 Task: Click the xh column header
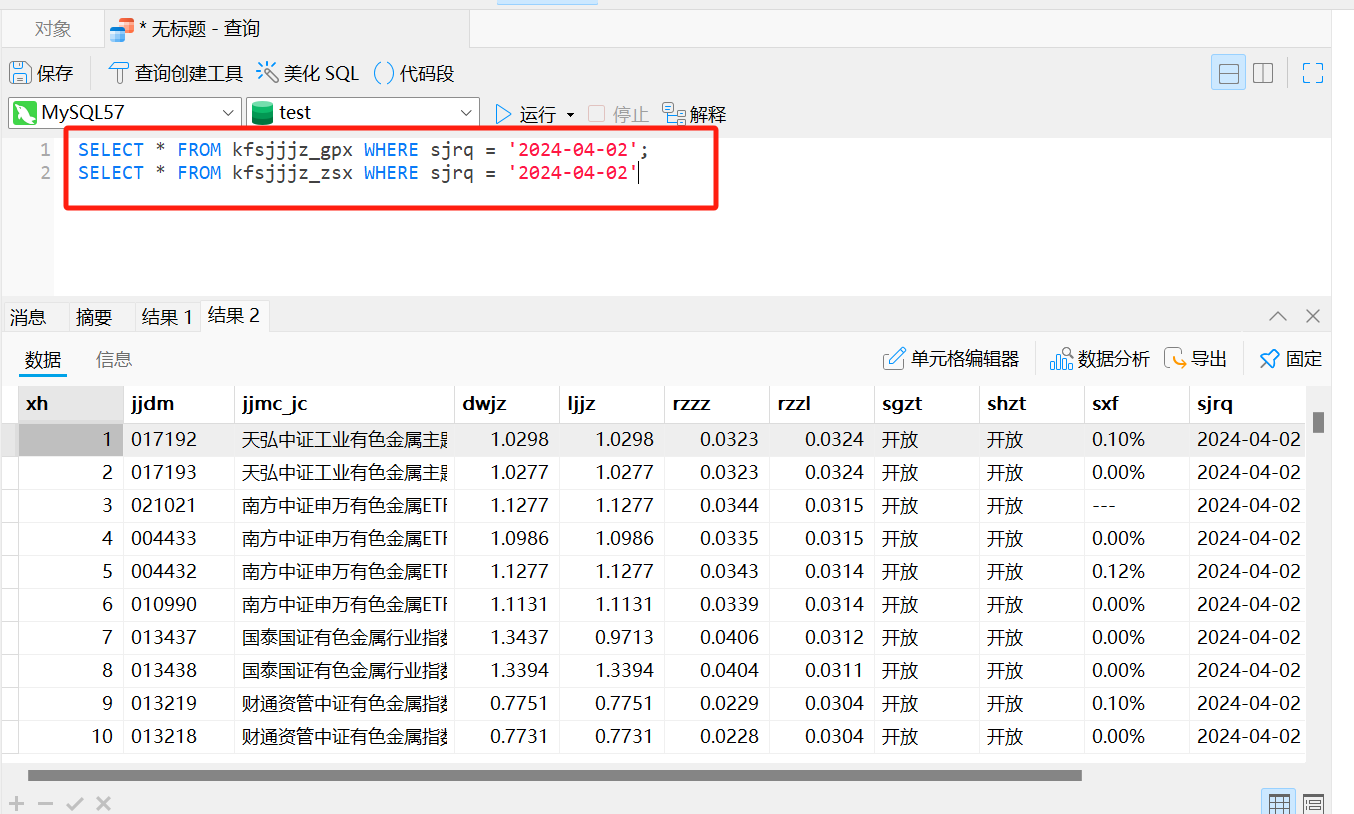coord(71,404)
